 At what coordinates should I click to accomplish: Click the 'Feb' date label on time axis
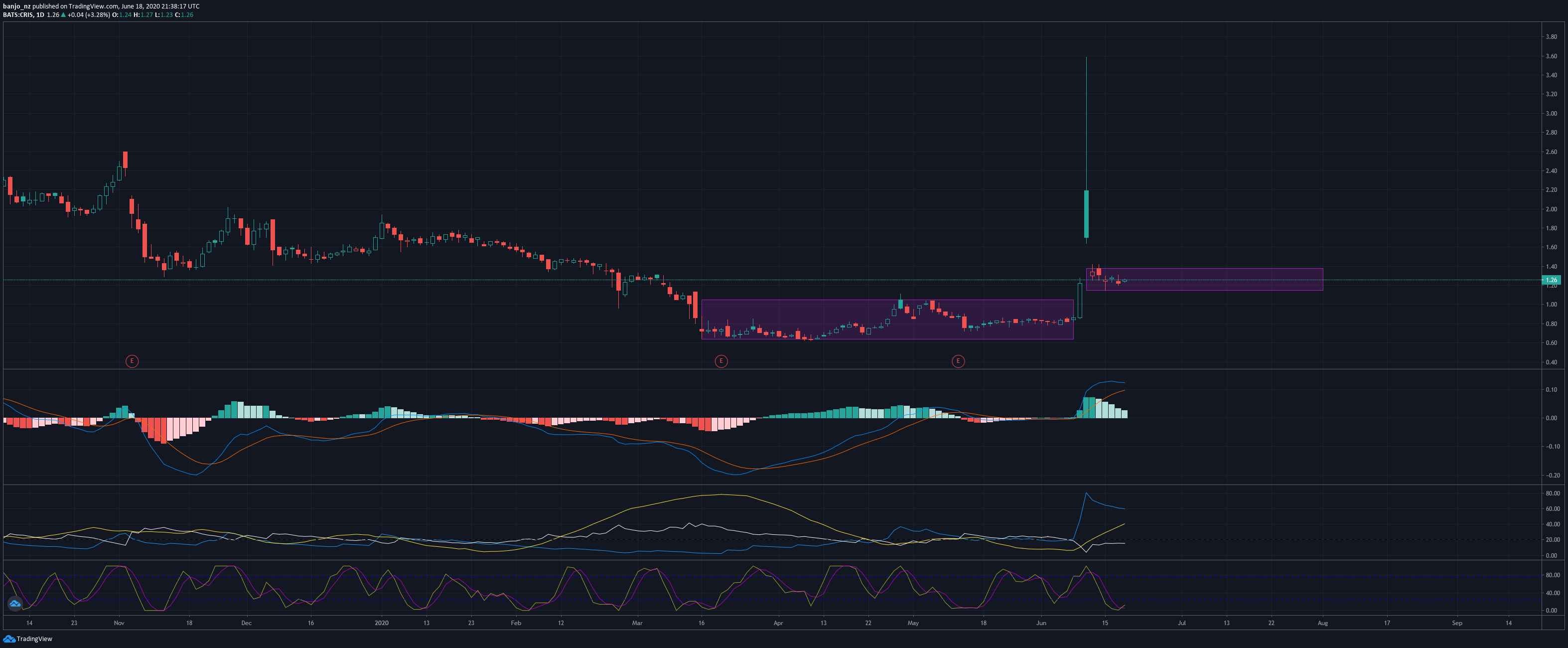click(516, 623)
